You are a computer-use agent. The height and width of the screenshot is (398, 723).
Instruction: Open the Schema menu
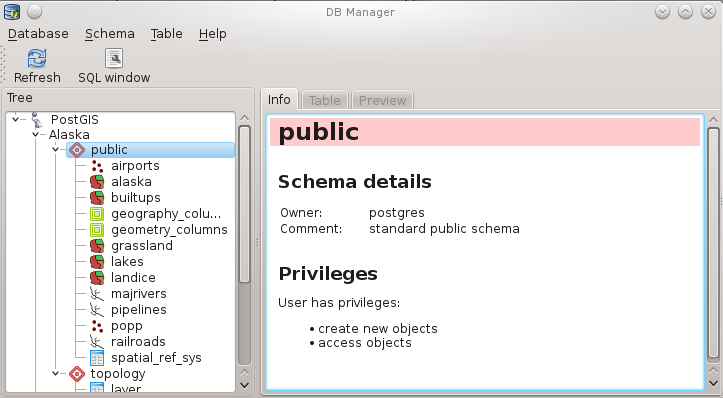(110, 34)
